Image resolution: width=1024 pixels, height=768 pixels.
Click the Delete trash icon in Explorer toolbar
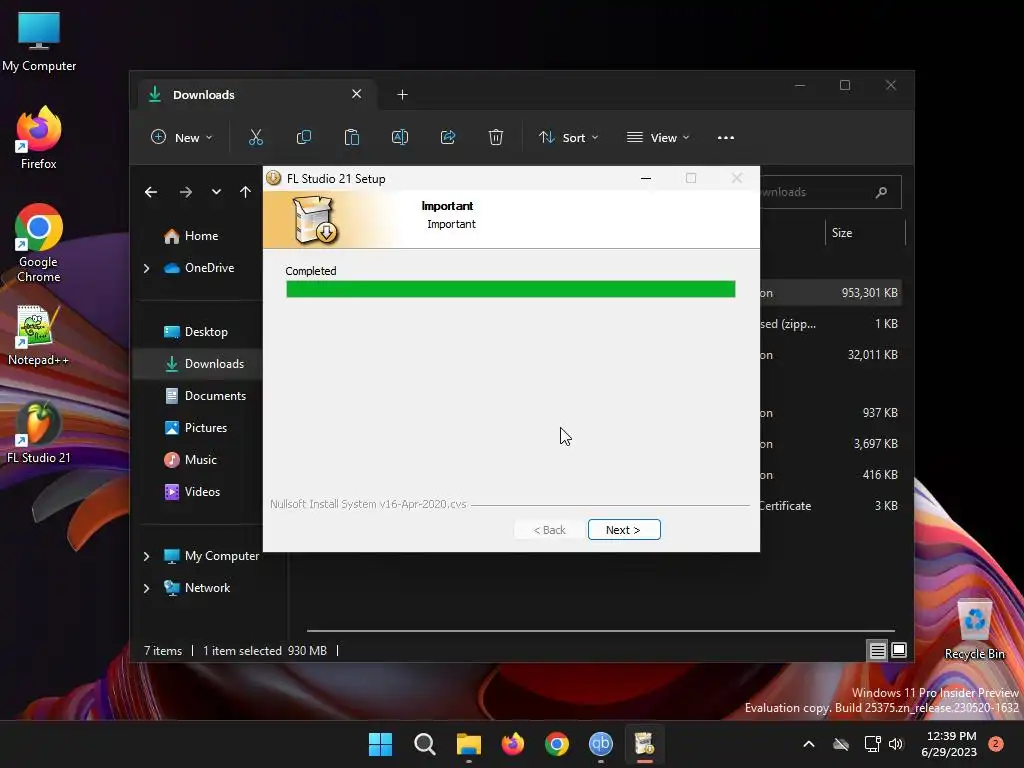pyautogui.click(x=496, y=137)
